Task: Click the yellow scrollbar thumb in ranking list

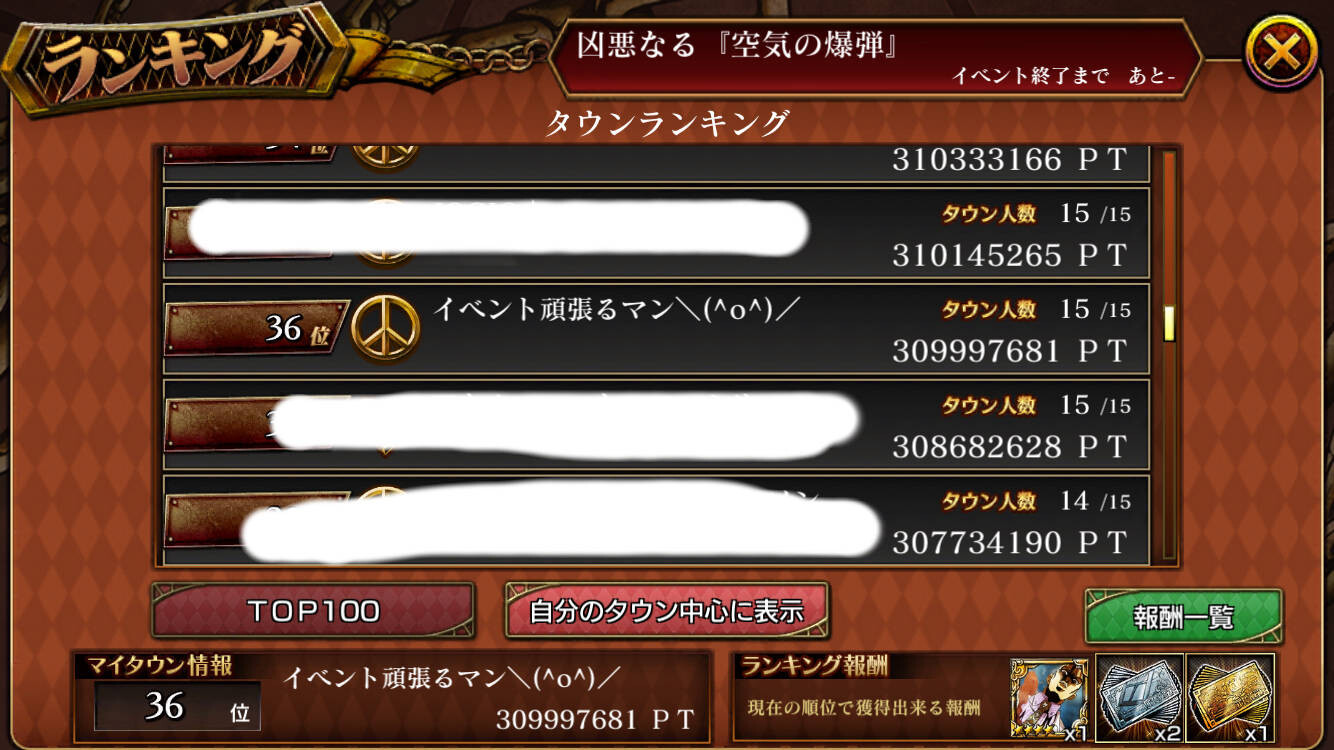Action: (1168, 324)
